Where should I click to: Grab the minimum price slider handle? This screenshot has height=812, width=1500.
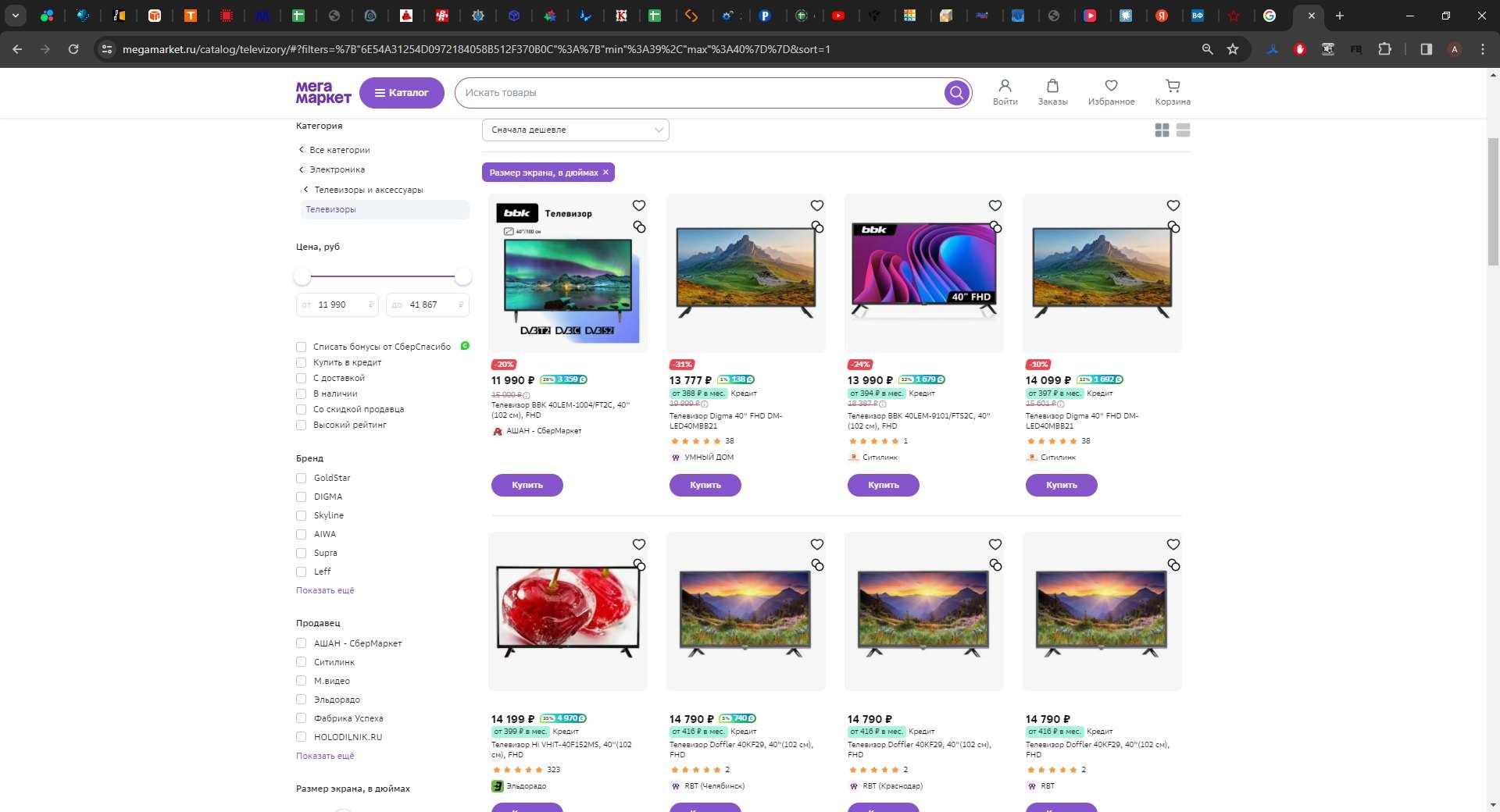[302, 276]
